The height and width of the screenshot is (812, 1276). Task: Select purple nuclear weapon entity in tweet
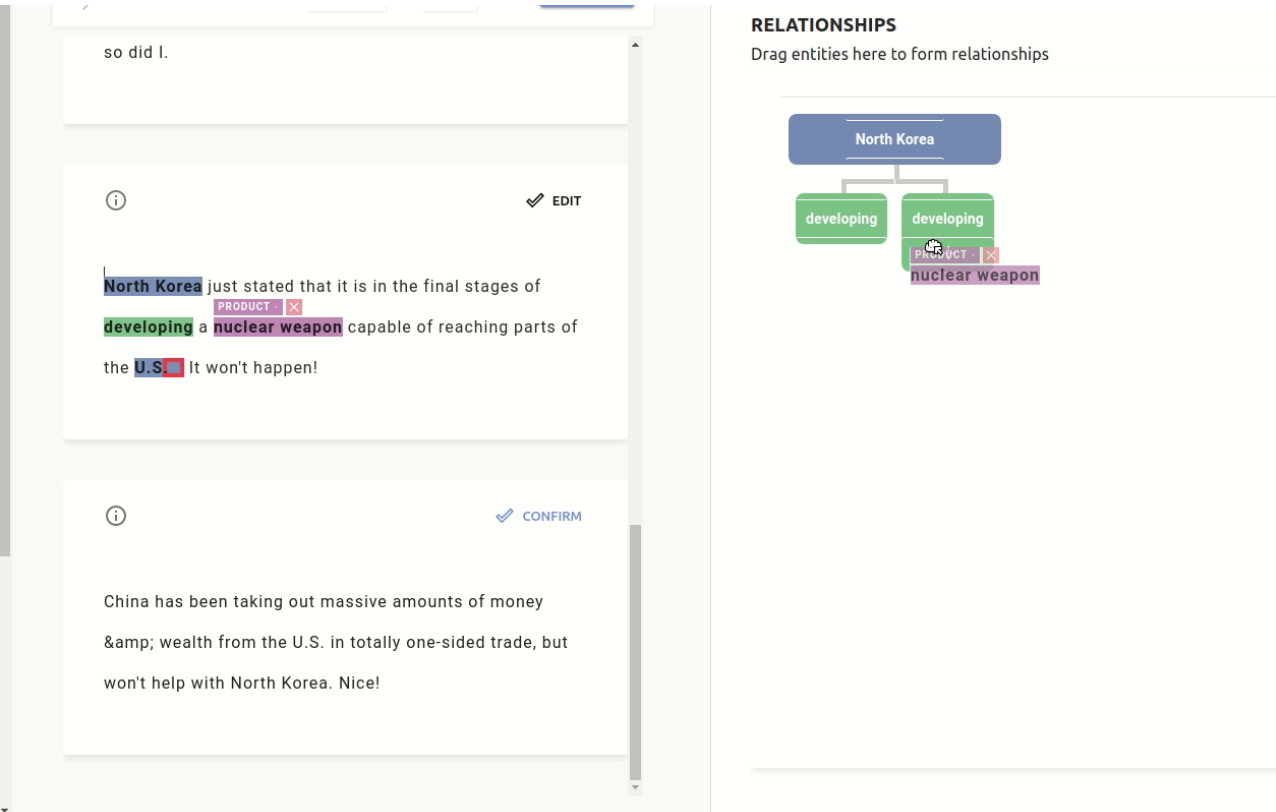tap(278, 327)
